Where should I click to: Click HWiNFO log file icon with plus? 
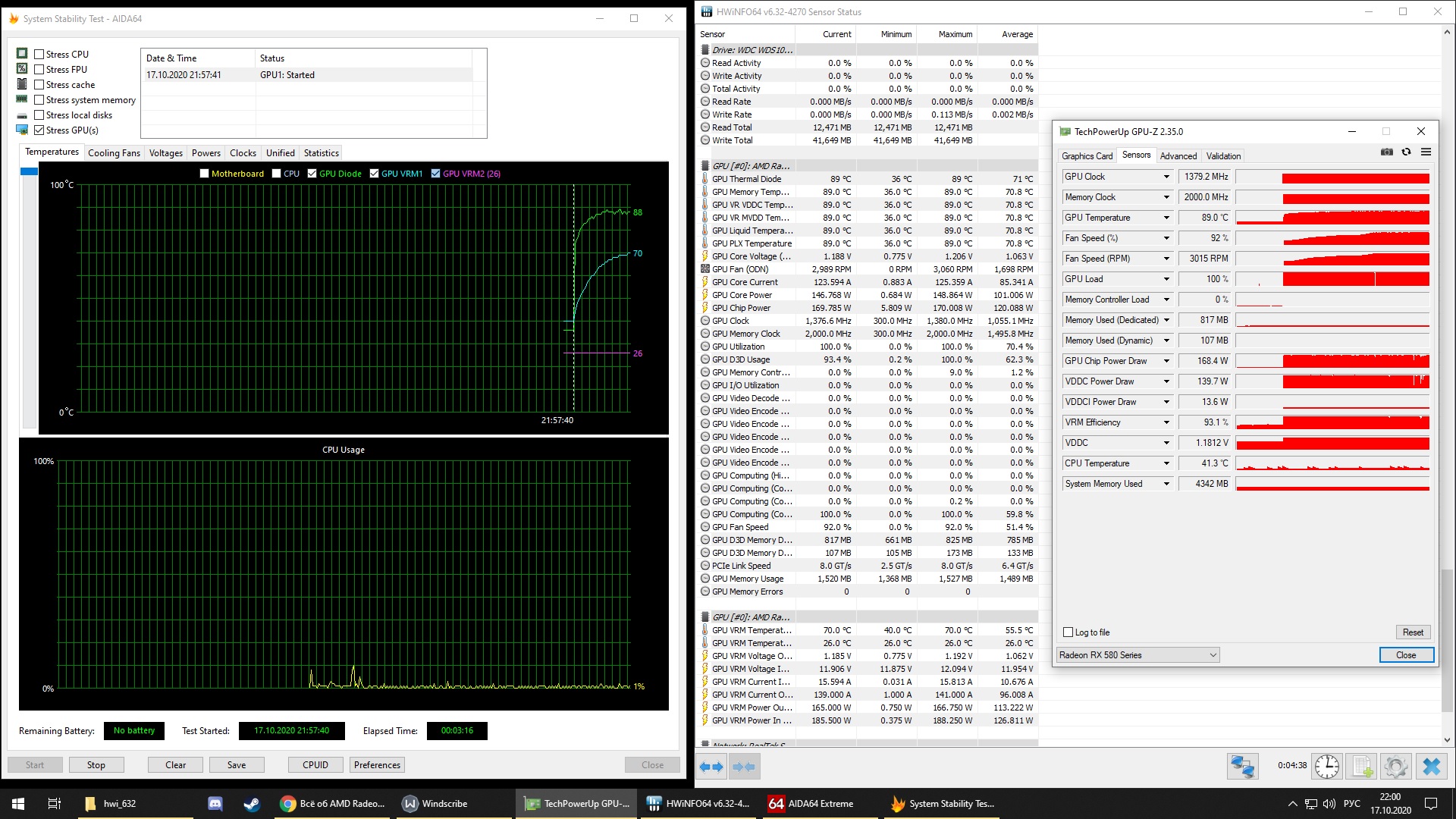pos(1362,767)
